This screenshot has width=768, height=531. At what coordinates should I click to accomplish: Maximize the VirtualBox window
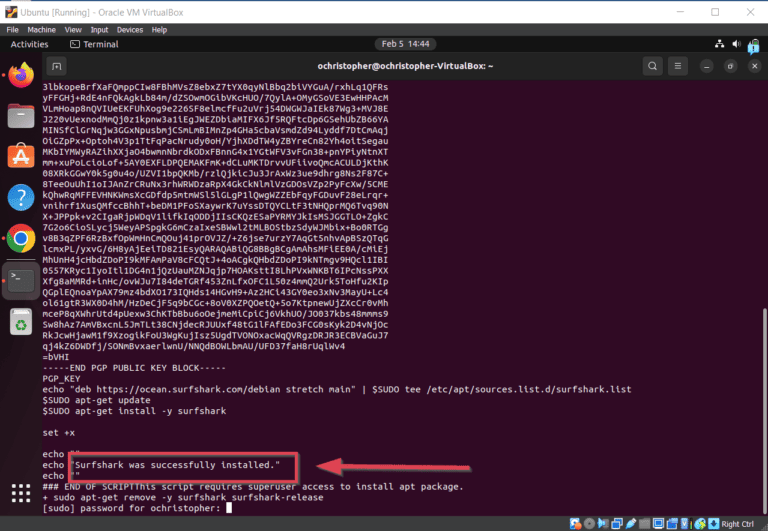pyautogui.click(x=715, y=12)
